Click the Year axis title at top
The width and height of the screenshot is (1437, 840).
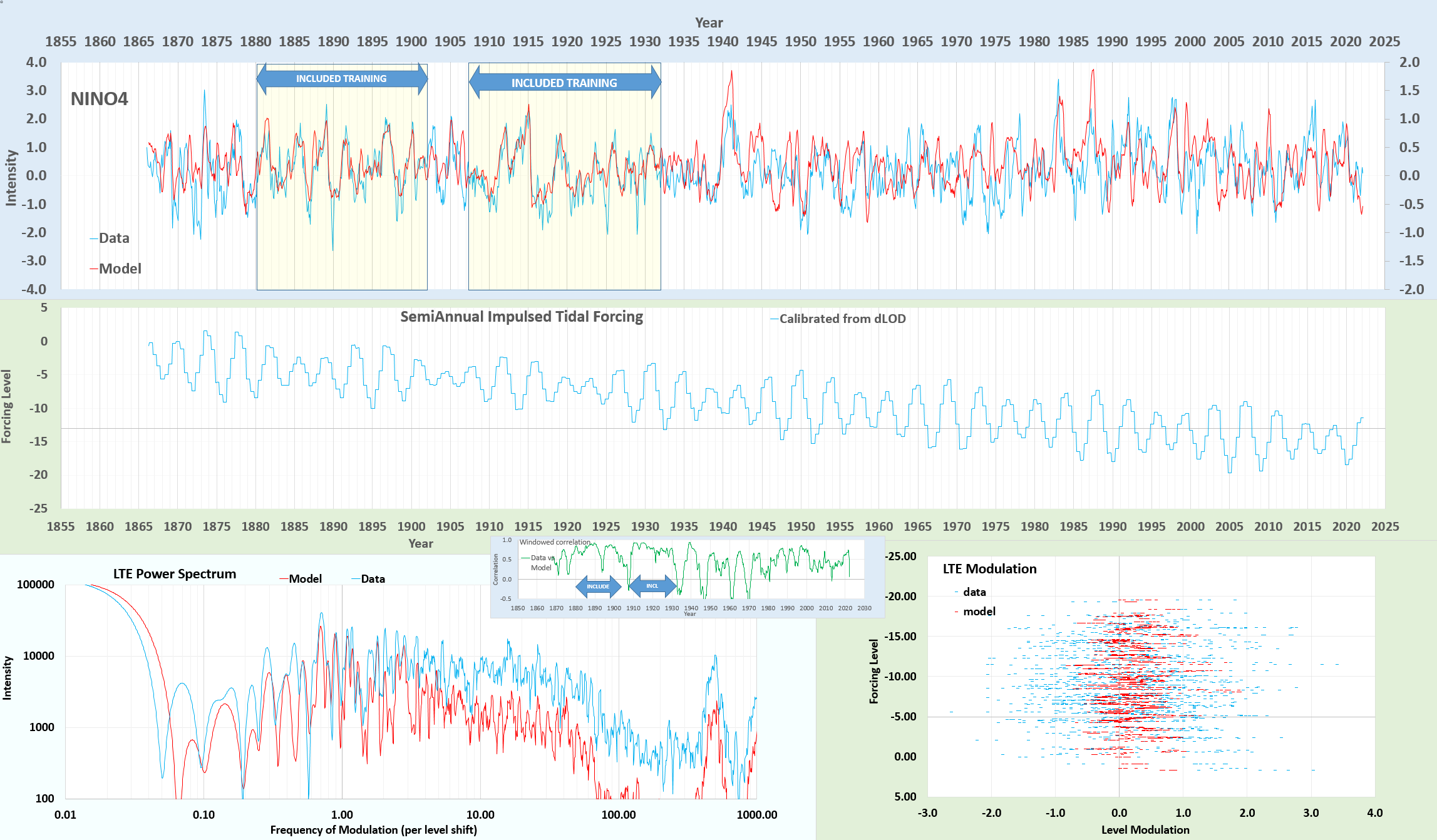pyautogui.click(x=708, y=23)
